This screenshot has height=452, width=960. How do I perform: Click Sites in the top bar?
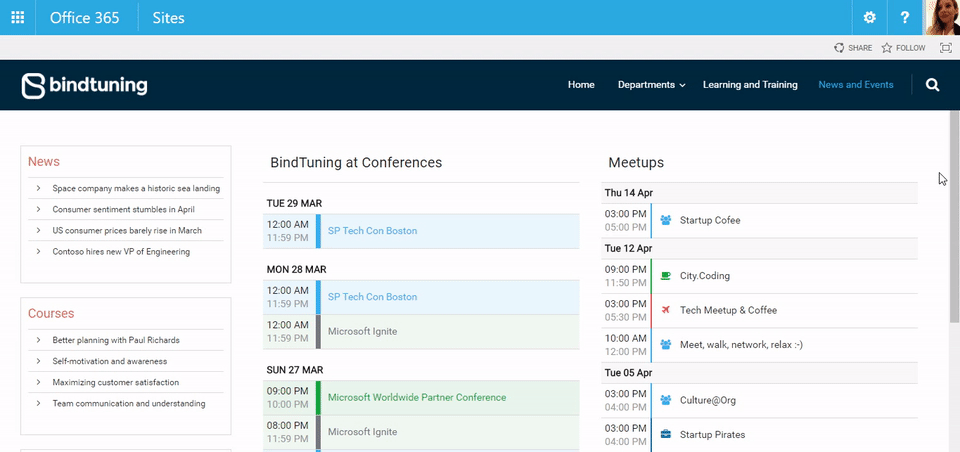[x=168, y=18]
